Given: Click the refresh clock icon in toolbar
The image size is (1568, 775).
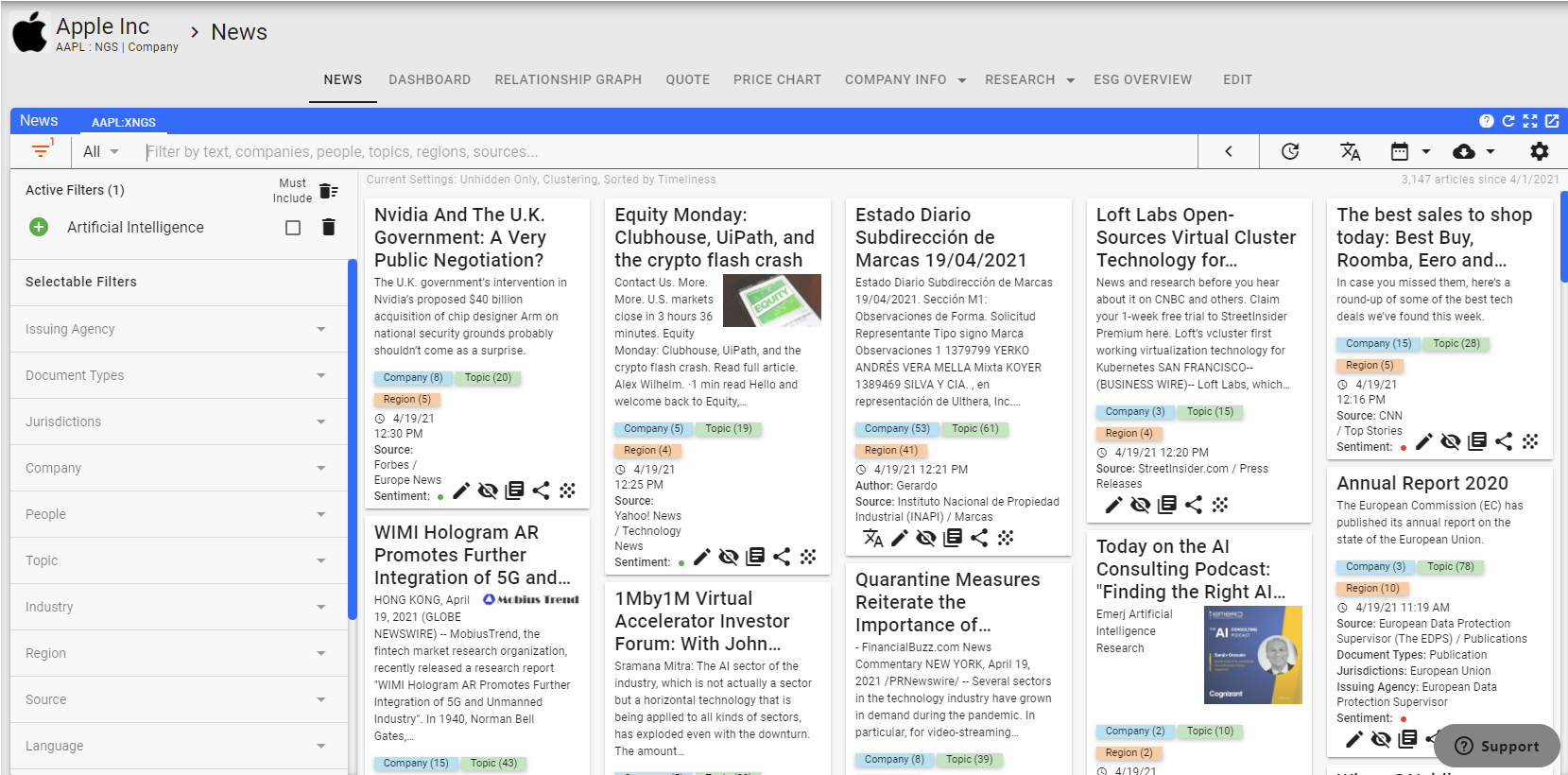Looking at the screenshot, I should [1290, 151].
